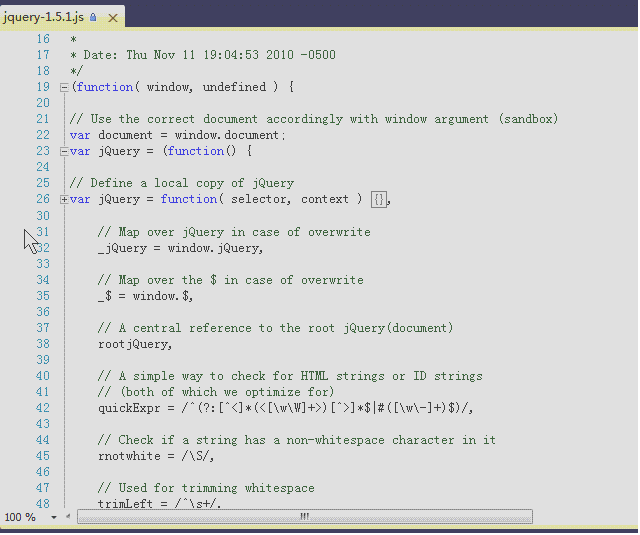Image resolution: width=640 pixels, height=535 pixels.
Task: Click the 'Map over the $ in case of overwrite' comment
Action: click(231, 280)
